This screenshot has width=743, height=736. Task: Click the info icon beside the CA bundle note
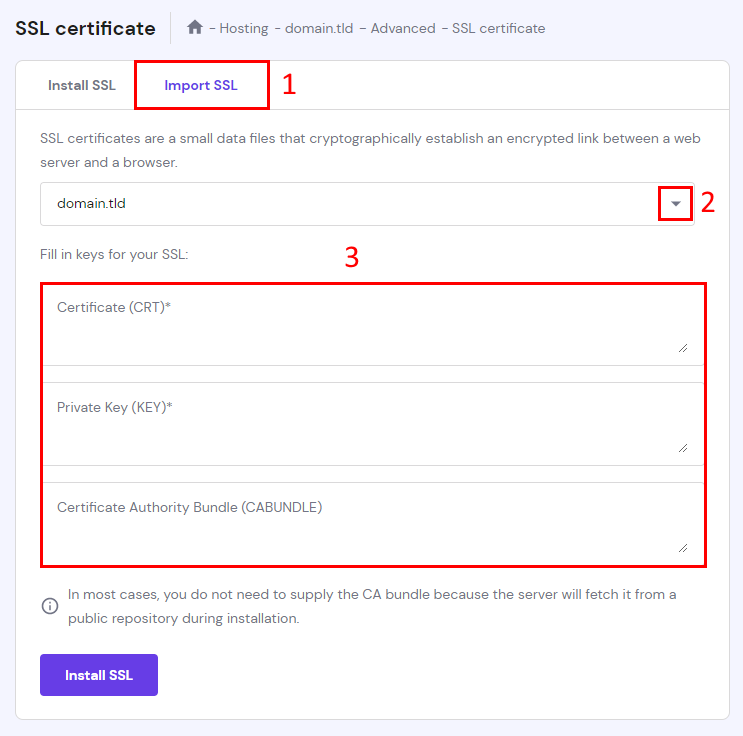click(49, 606)
